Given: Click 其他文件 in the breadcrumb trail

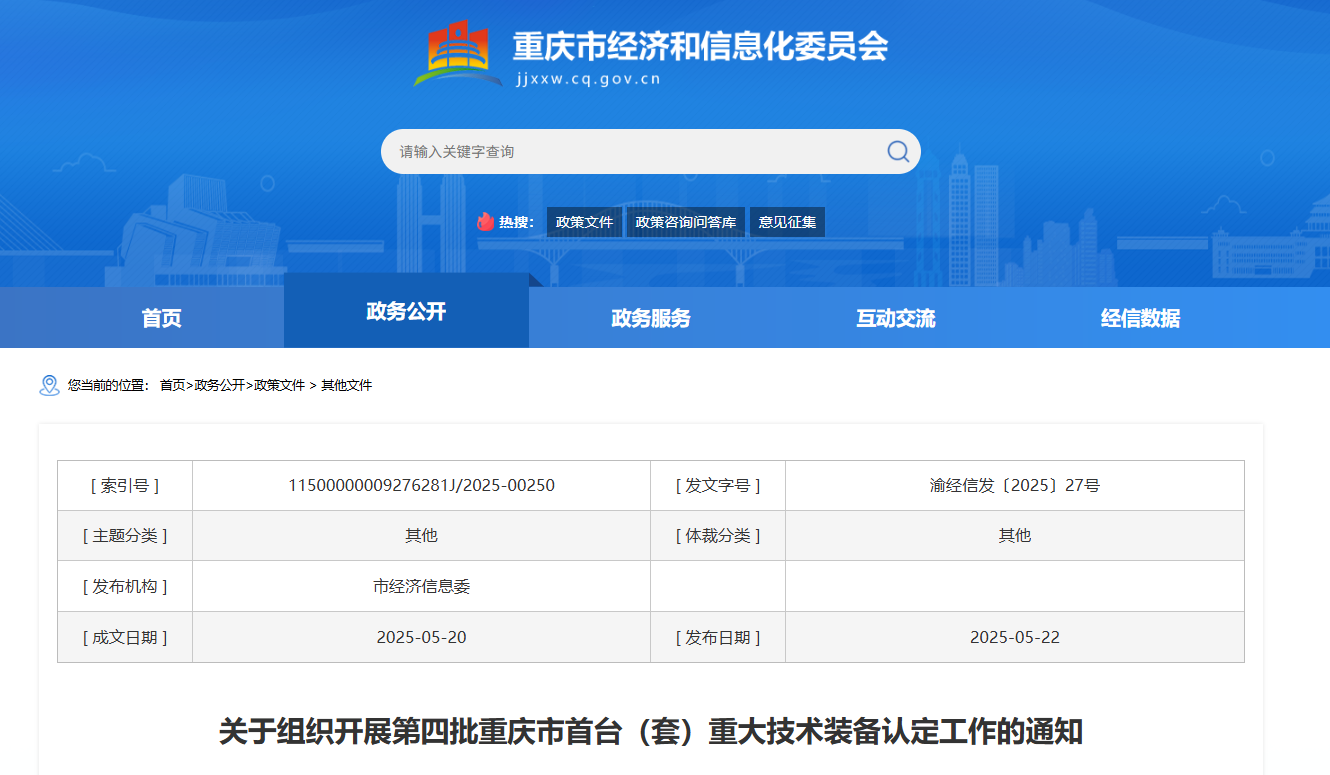Looking at the screenshot, I should coord(346,385).
